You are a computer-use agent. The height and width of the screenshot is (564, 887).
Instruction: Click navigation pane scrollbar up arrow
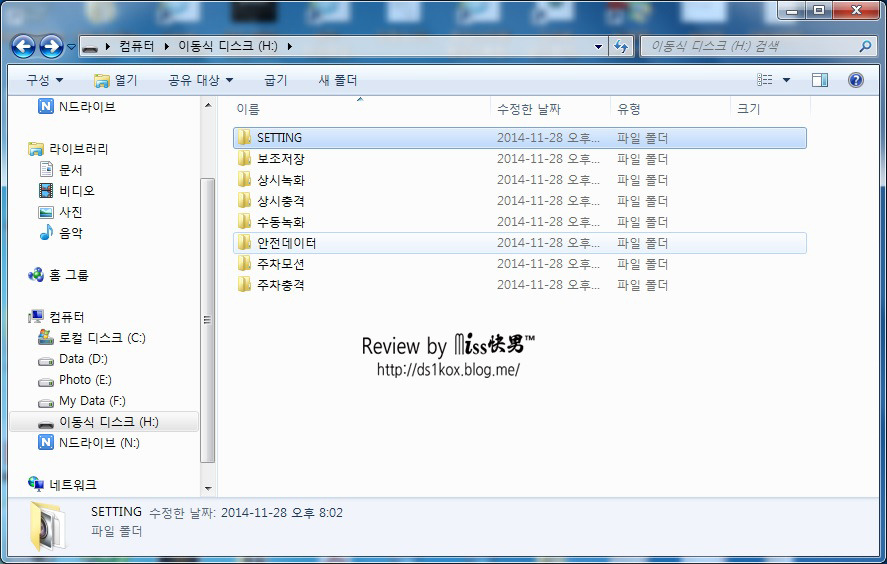pyautogui.click(x=208, y=106)
